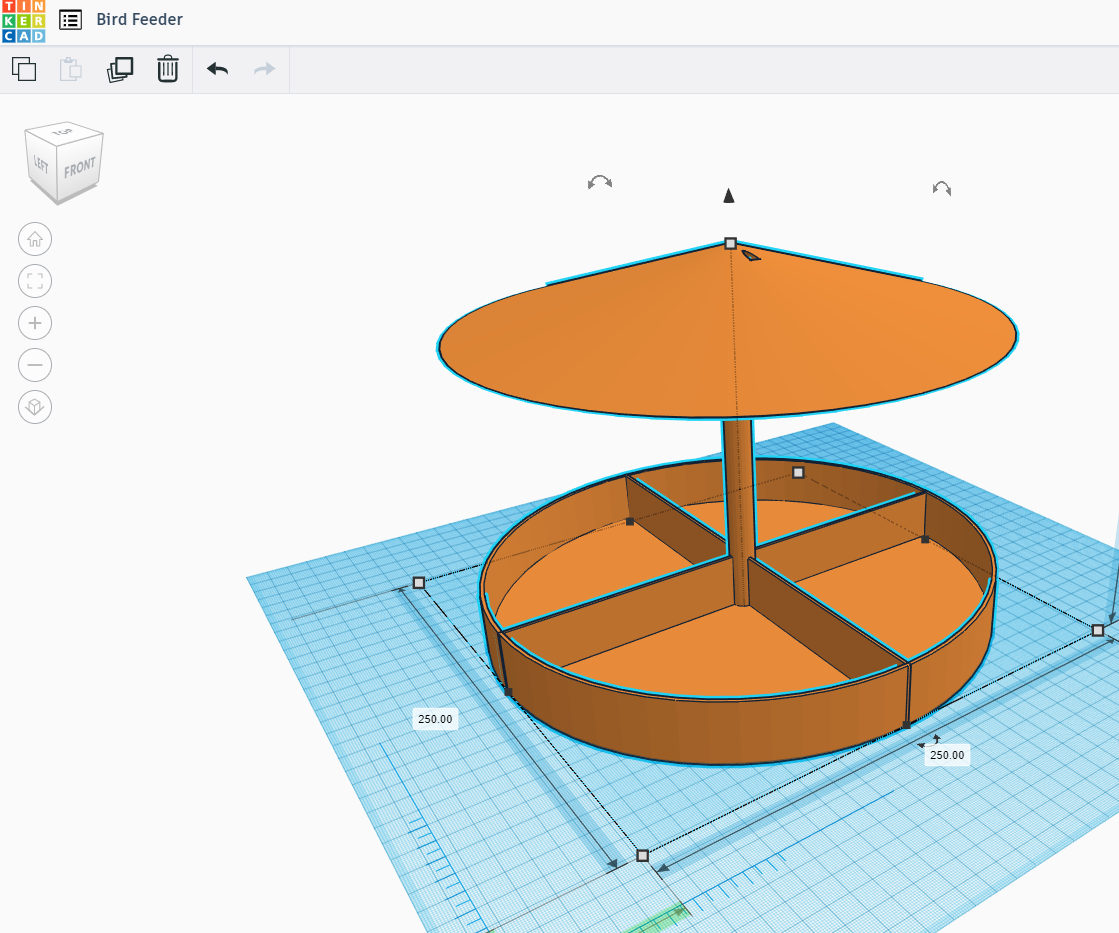Open the design menu list icon
The image size is (1119, 933).
pyautogui.click(x=69, y=19)
